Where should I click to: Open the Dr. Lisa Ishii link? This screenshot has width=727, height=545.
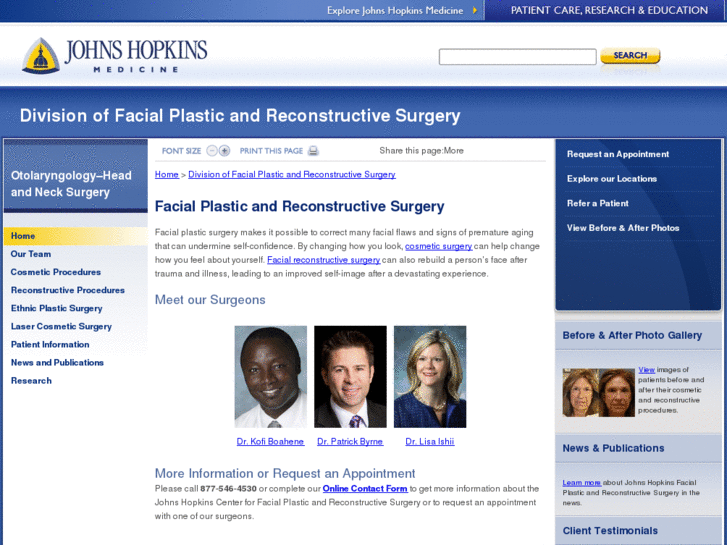430,442
